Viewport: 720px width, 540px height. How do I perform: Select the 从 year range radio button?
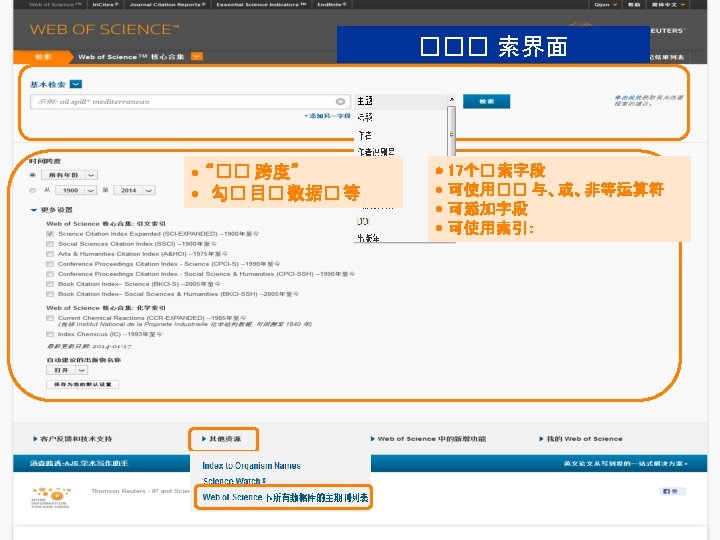(x=33, y=190)
